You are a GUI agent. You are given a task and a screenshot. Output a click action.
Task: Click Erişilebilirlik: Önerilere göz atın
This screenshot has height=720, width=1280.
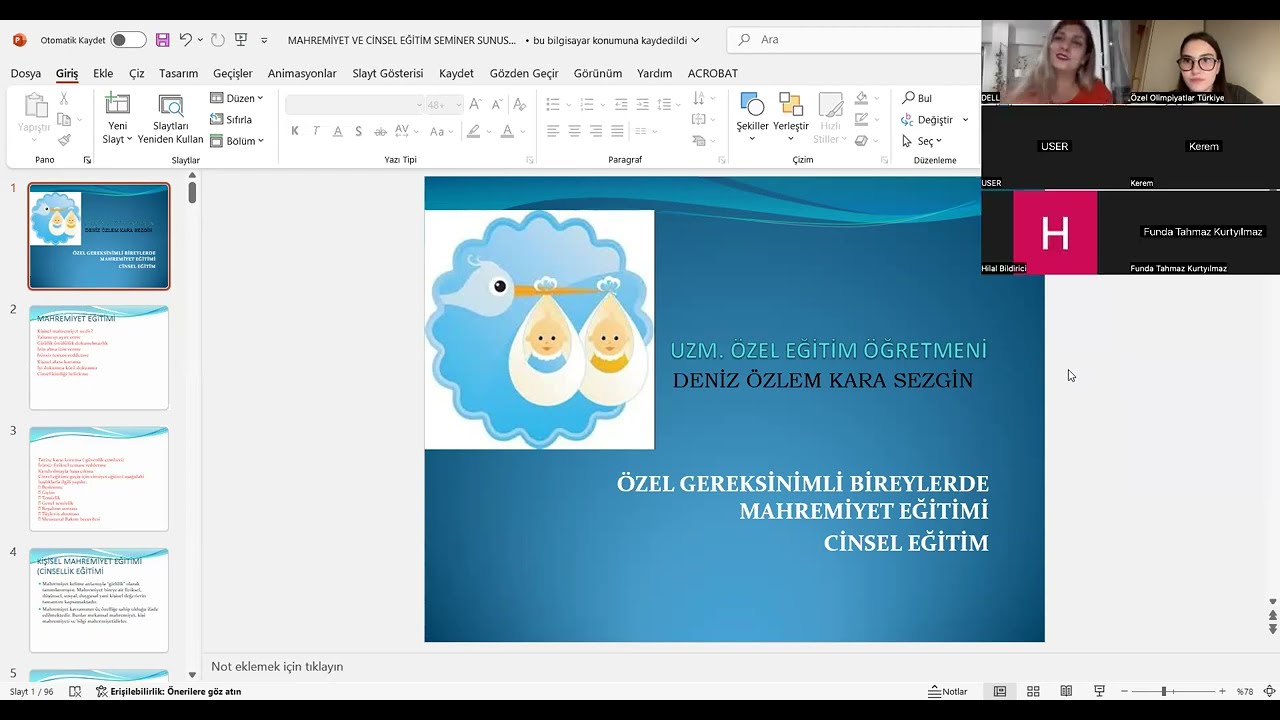168,691
